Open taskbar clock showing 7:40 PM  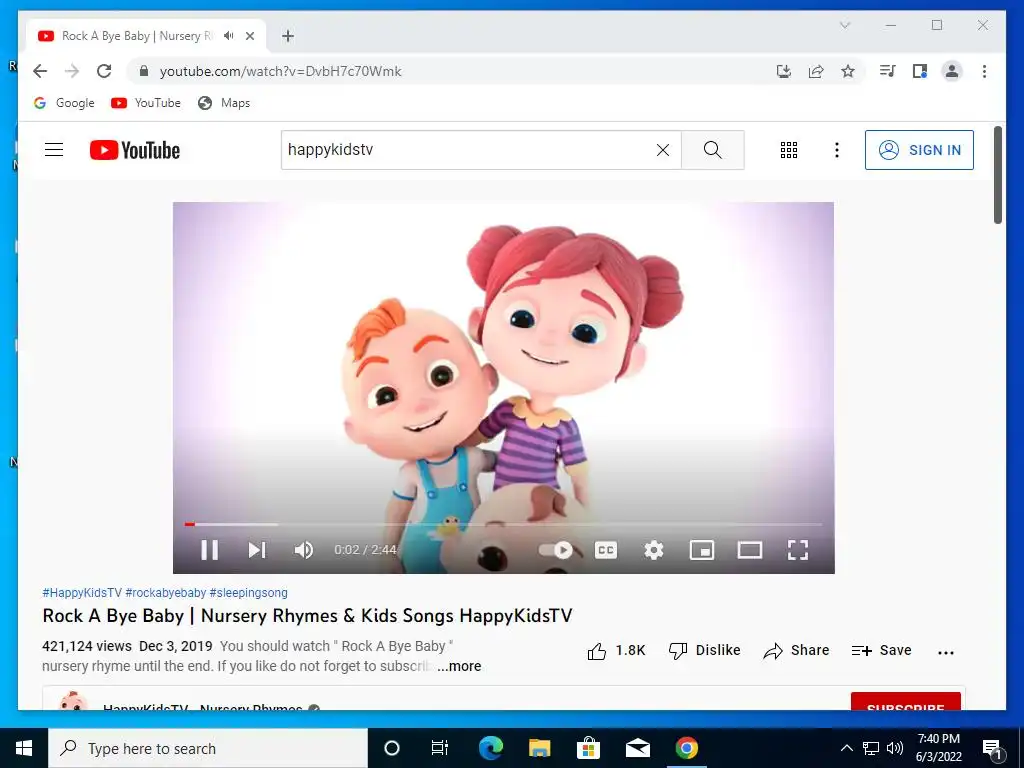938,748
